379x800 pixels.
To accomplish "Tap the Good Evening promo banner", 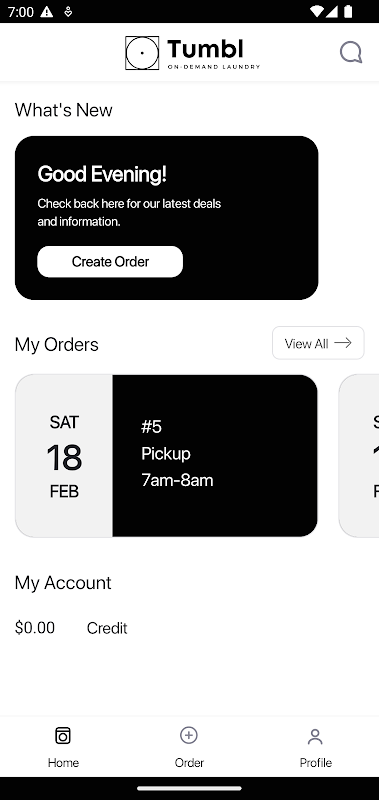I will [166, 218].
